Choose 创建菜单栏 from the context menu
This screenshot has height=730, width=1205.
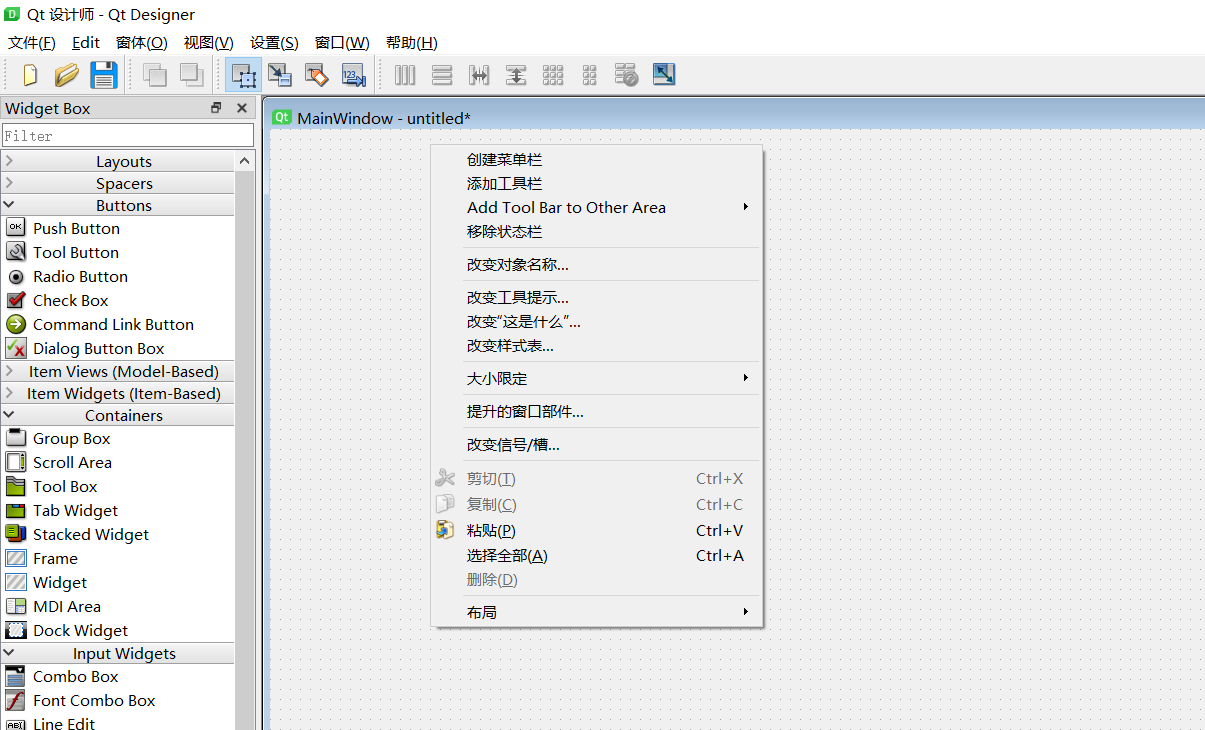pyautogui.click(x=596, y=159)
